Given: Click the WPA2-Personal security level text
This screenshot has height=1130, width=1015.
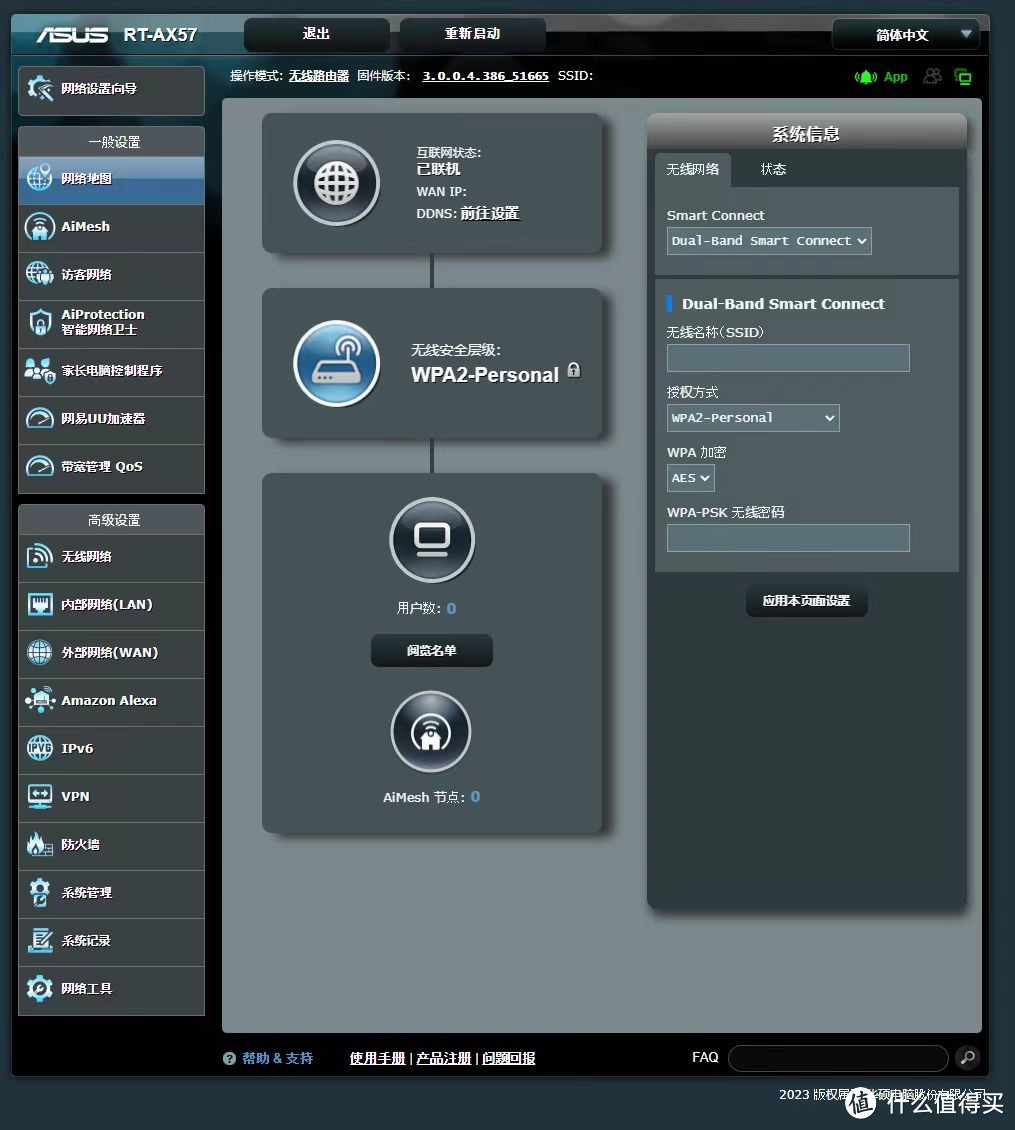Looking at the screenshot, I should coord(485,375).
